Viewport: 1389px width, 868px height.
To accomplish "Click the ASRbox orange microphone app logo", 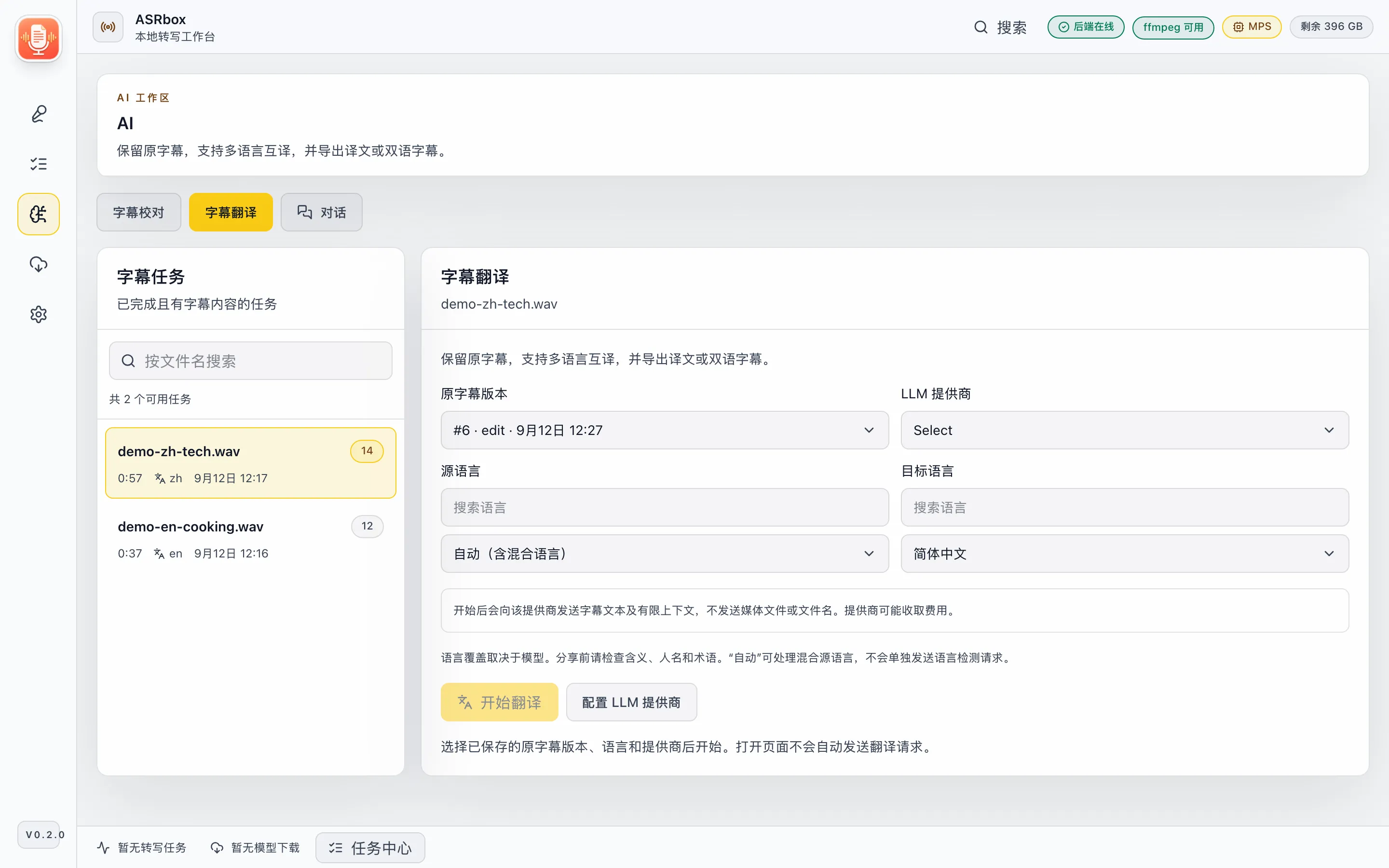I will (x=38, y=39).
